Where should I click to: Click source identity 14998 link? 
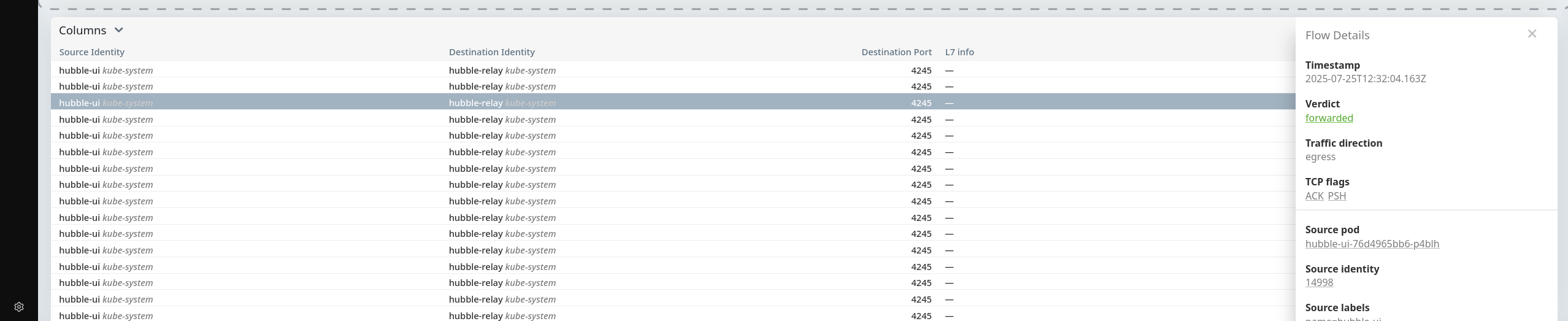click(1319, 282)
